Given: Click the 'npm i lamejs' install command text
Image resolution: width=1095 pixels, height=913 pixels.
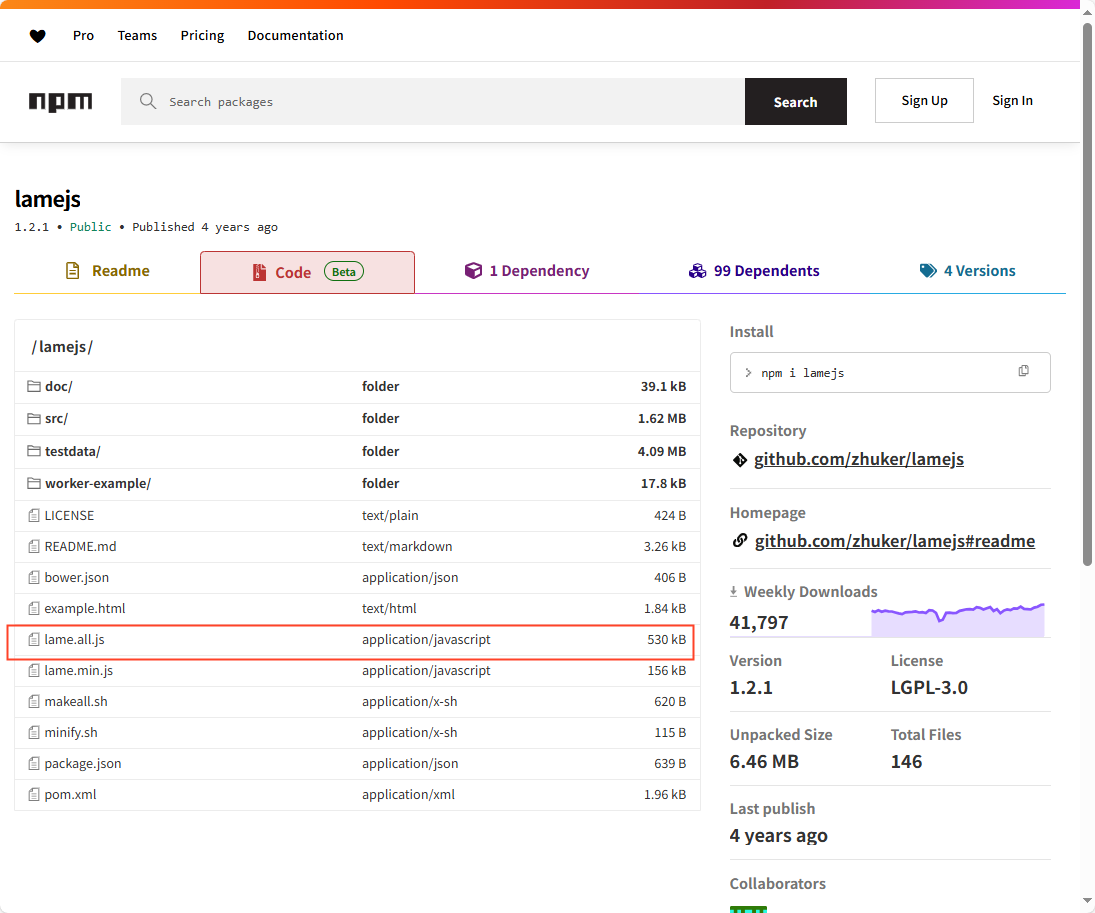Looking at the screenshot, I should 802,373.
